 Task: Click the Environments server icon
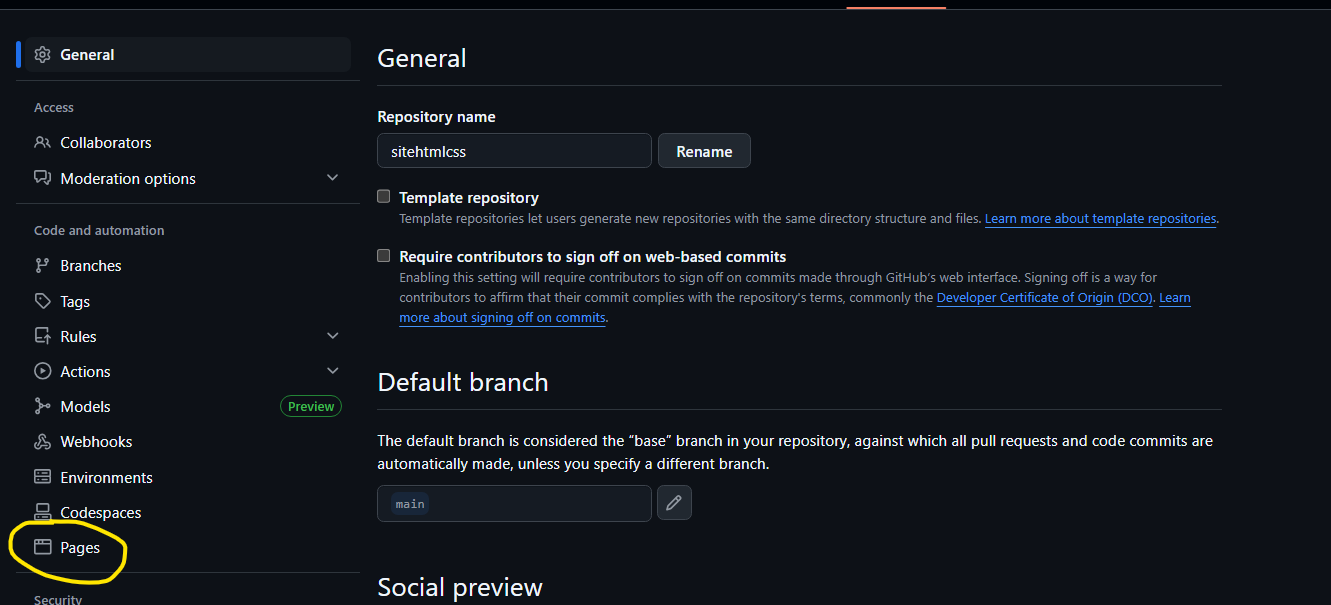42,477
